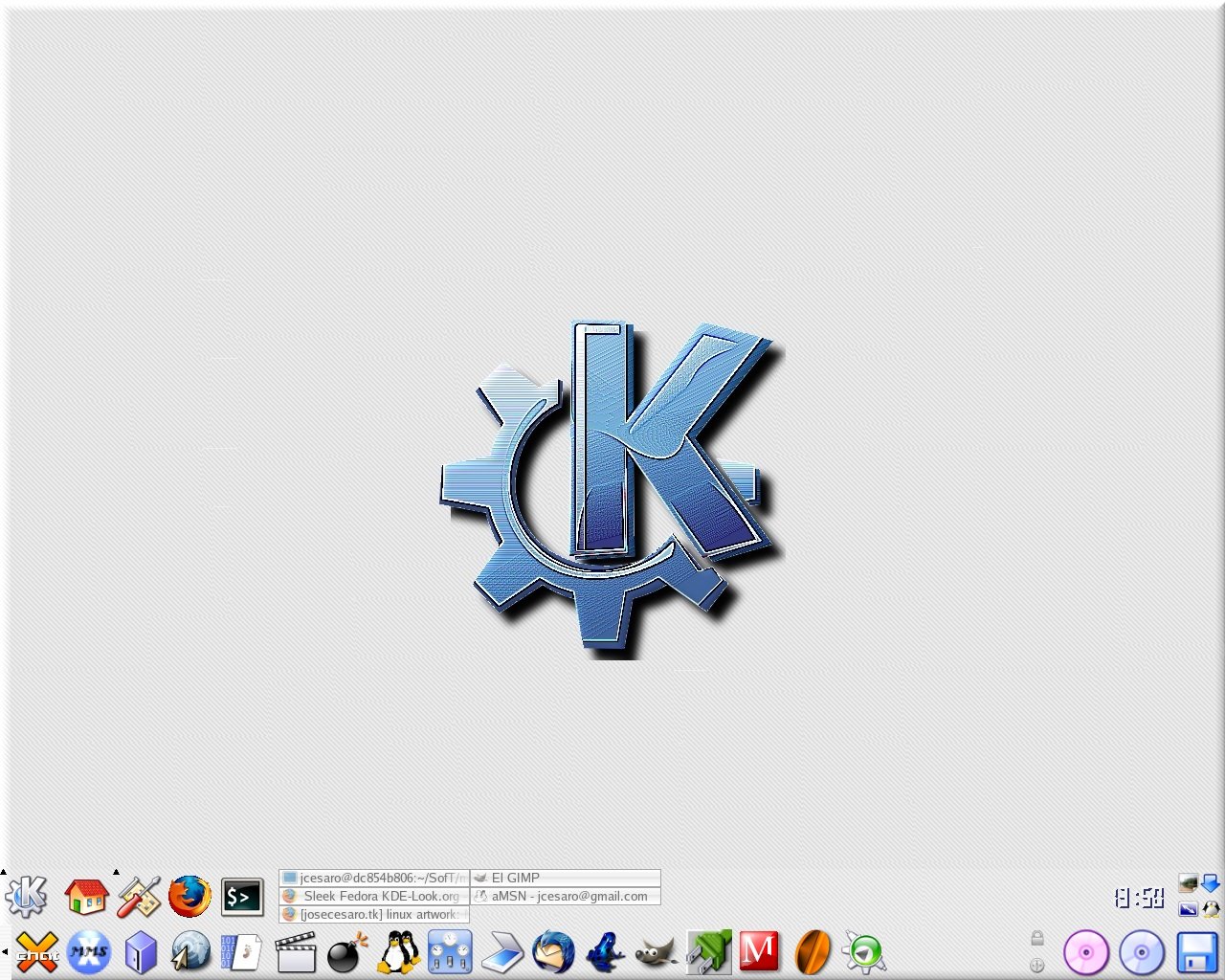Open the MMS X application icon

point(89,952)
